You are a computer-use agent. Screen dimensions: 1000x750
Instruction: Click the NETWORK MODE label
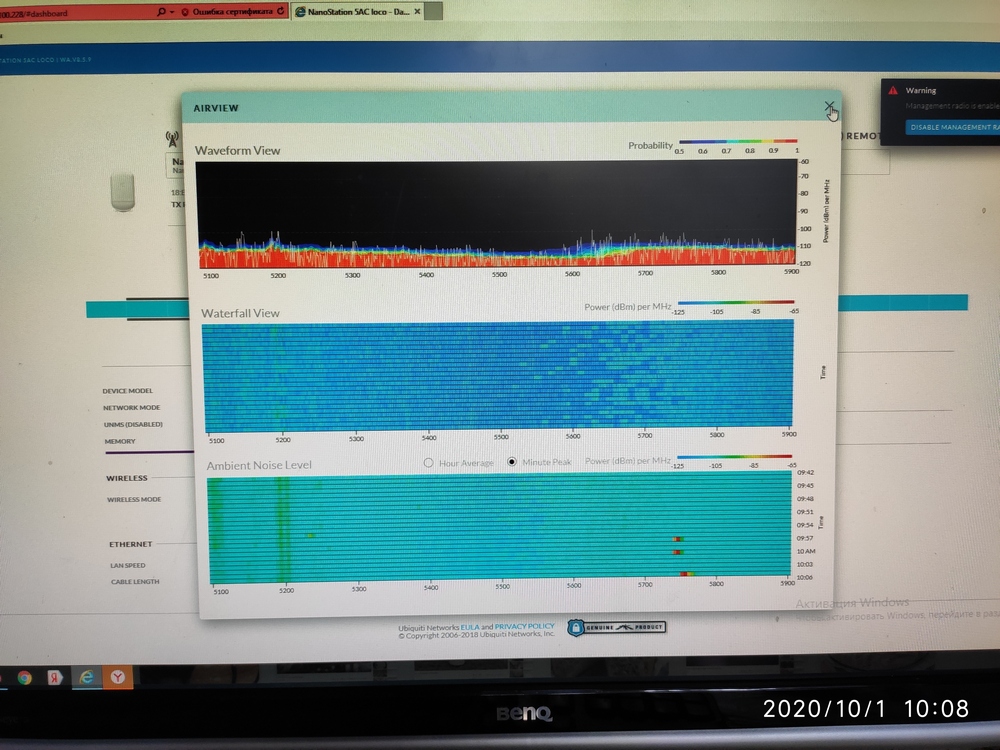point(131,408)
